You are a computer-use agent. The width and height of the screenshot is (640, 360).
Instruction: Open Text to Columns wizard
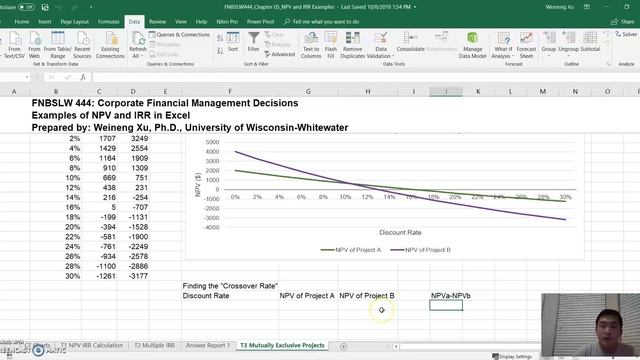point(311,45)
